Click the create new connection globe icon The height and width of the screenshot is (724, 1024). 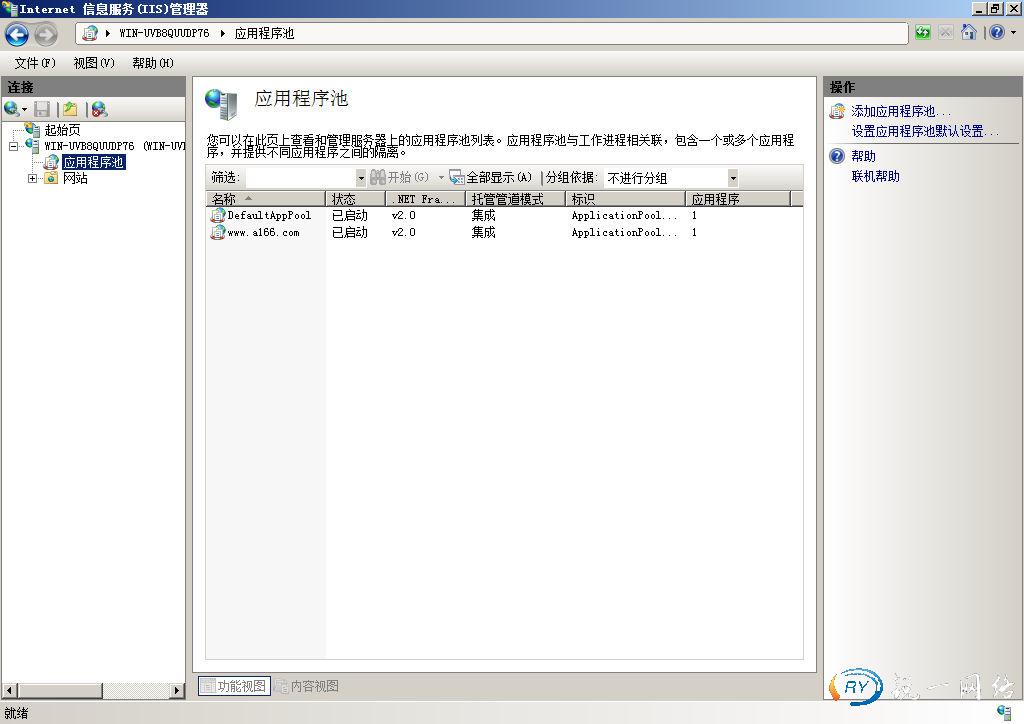coord(12,109)
